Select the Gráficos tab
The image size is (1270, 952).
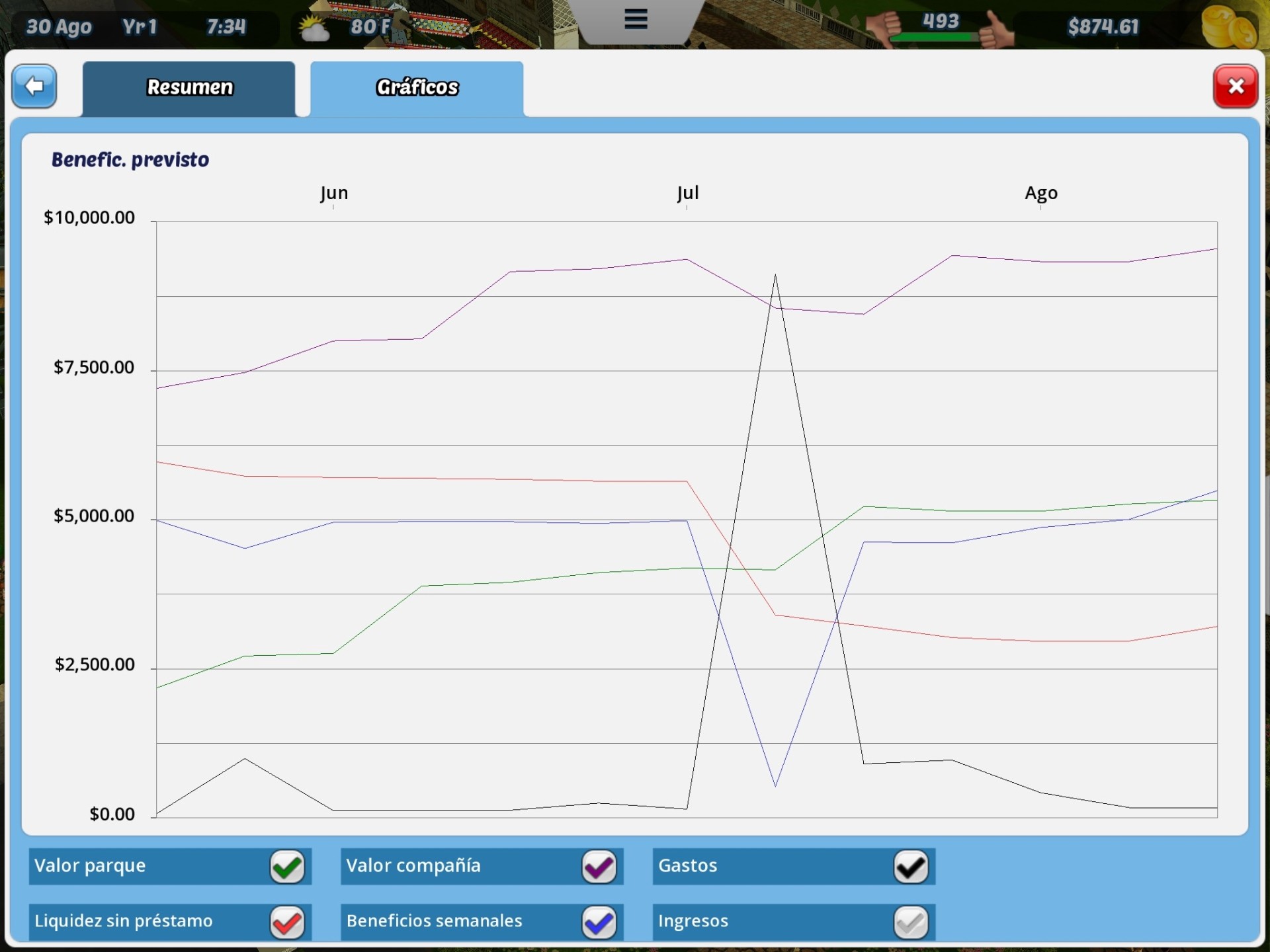click(x=417, y=88)
